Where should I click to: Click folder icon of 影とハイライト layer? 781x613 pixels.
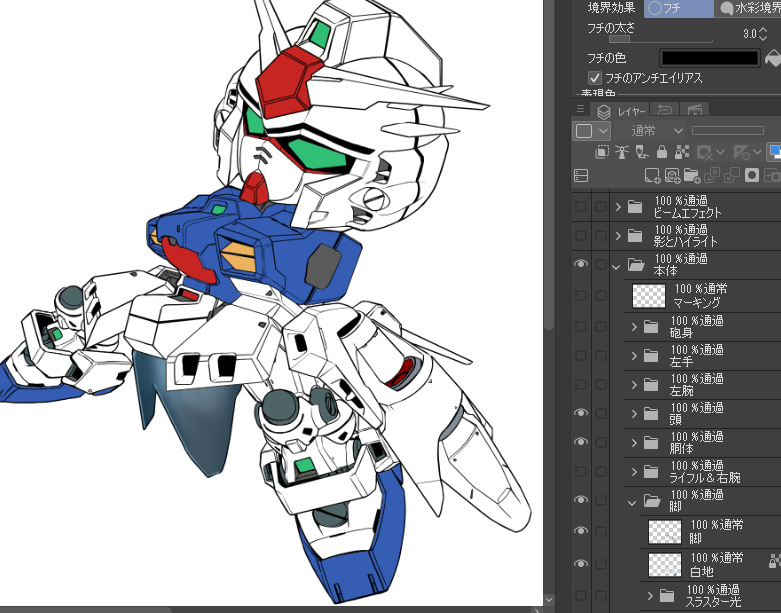coord(635,236)
